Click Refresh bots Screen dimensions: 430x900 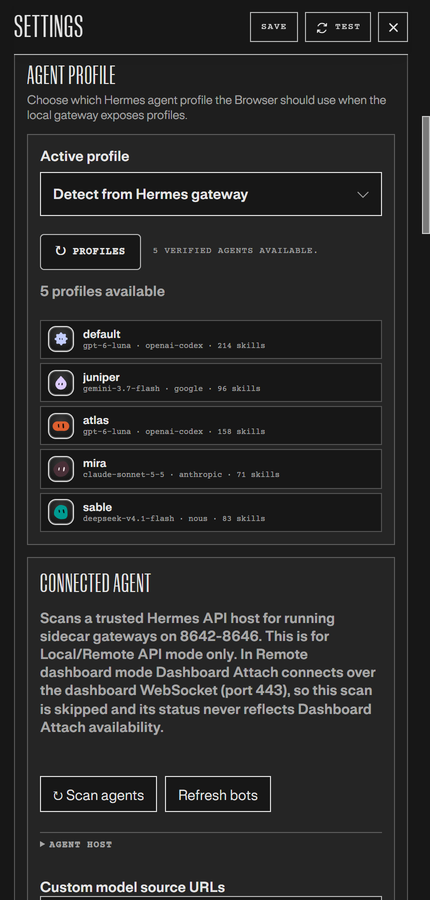click(x=218, y=794)
